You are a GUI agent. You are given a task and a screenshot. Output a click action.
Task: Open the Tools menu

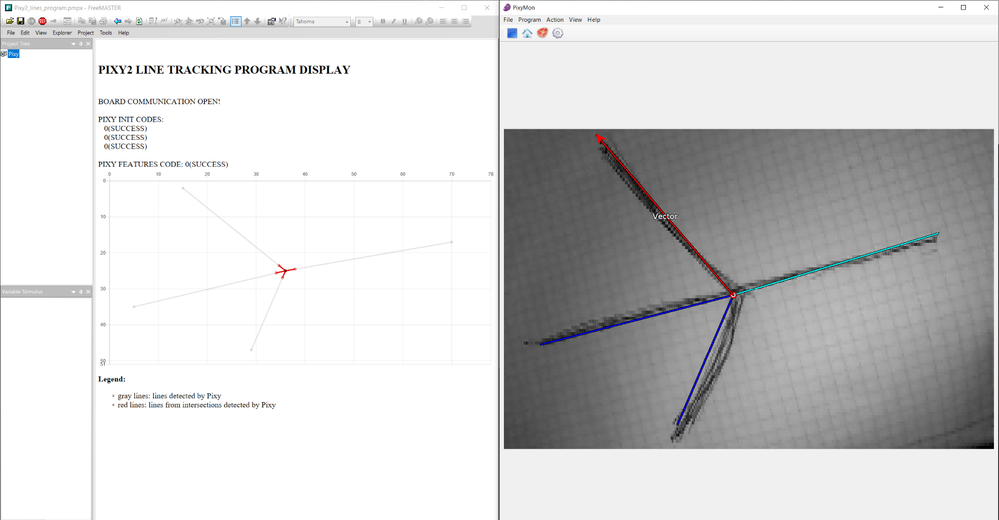106,32
